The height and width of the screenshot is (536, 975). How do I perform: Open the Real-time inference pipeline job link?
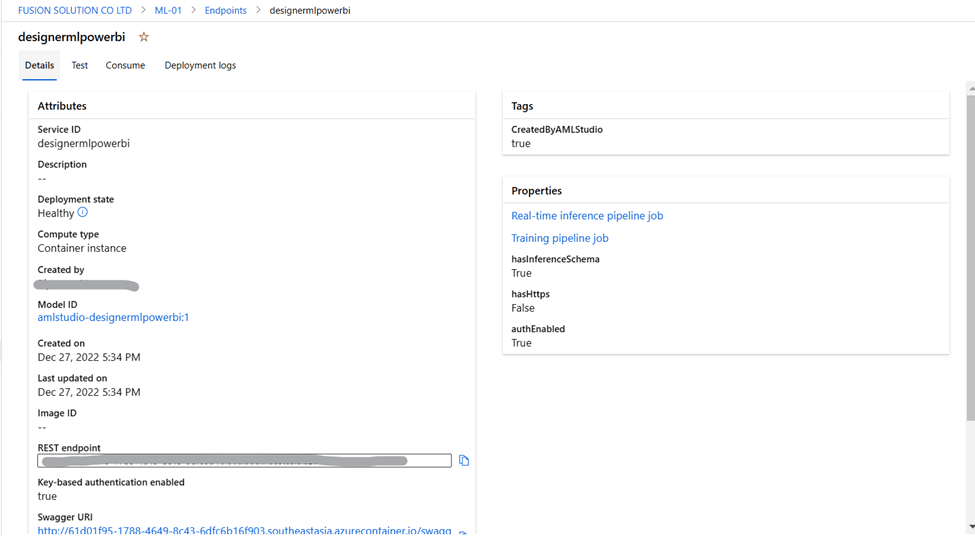tap(587, 216)
